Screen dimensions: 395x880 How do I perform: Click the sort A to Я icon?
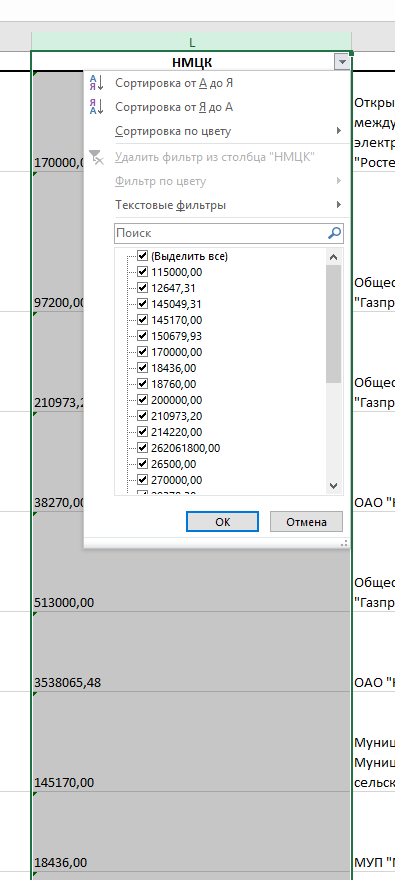click(x=97, y=83)
